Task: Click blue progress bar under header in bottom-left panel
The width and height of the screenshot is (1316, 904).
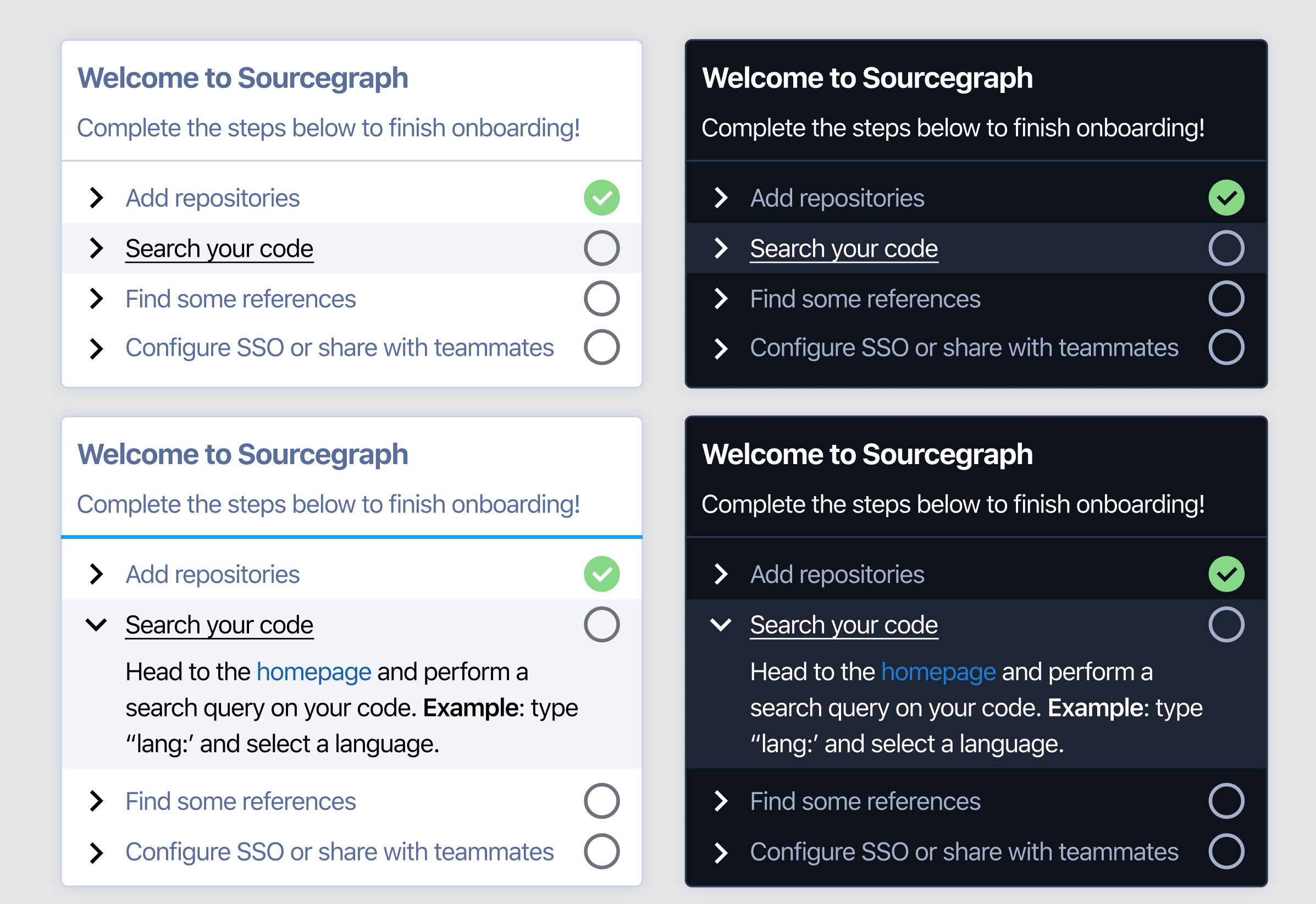Action: [351, 536]
